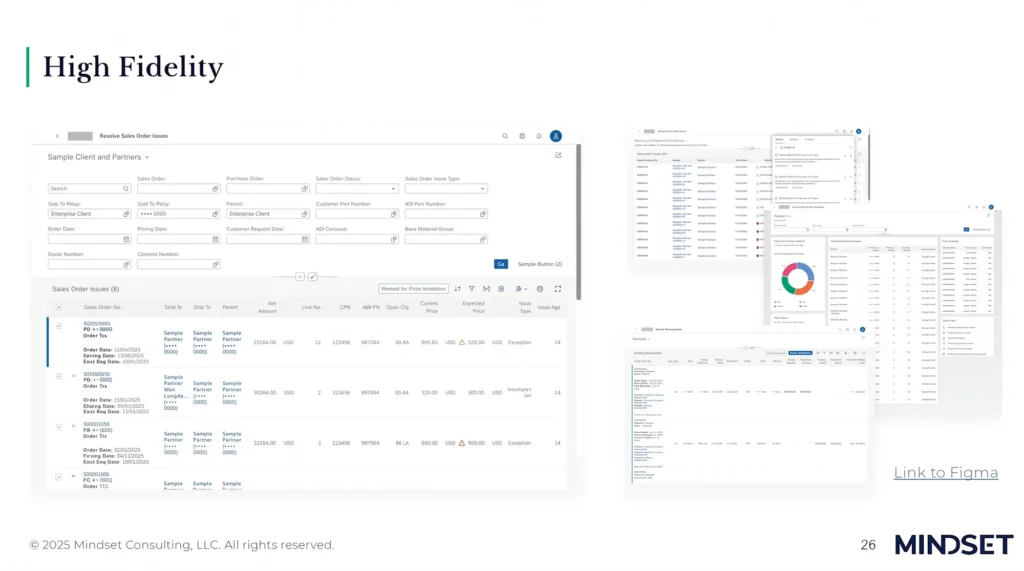Toggle checkbox of the first selected order row

coord(59,326)
